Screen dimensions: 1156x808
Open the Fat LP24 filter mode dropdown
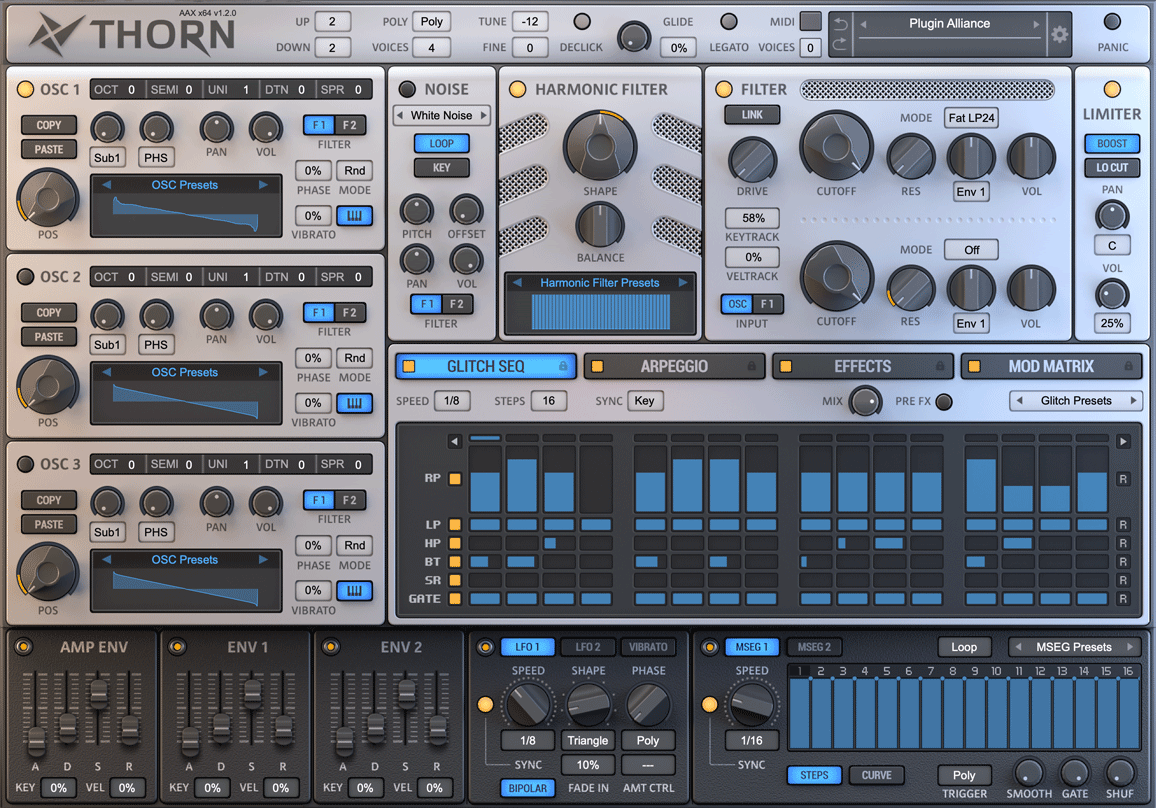pyautogui.click(x=971, y=118)
